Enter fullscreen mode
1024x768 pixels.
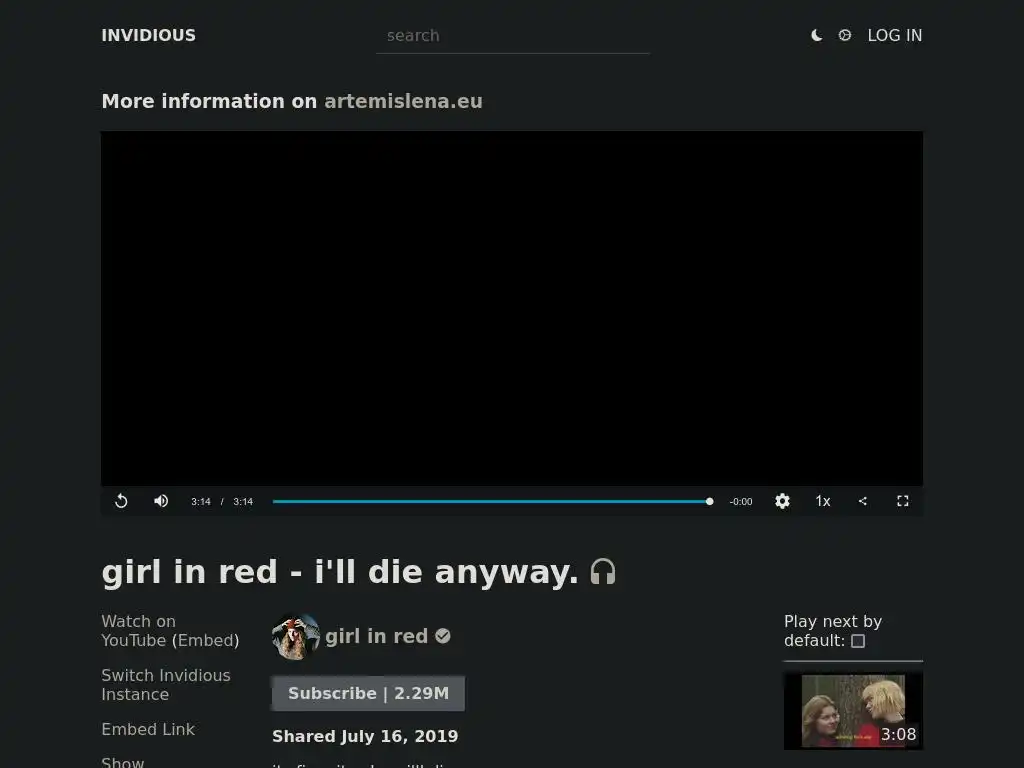click(x=903, y=501)
